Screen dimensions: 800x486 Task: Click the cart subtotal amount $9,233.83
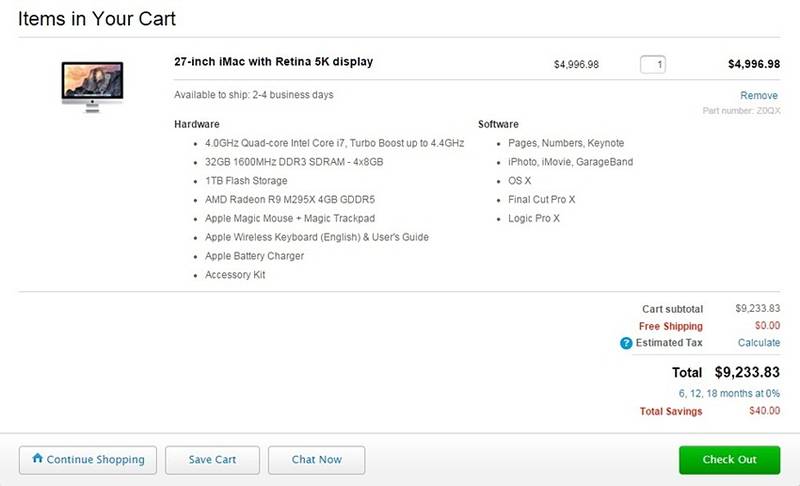pyautogui.click(x=758, y=309)
